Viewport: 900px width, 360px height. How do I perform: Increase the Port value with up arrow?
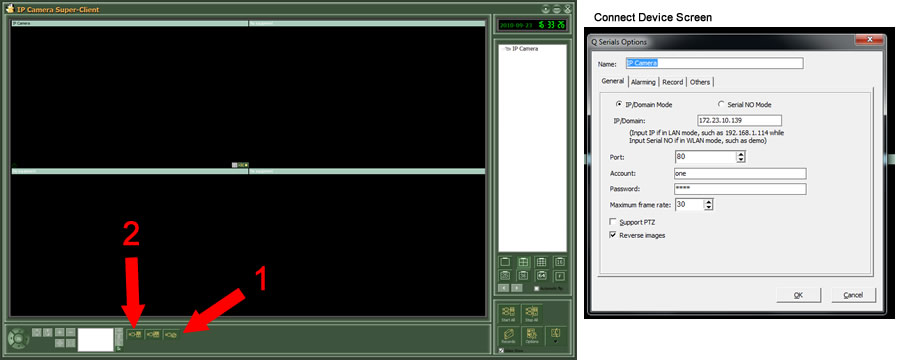coord(741,154)
